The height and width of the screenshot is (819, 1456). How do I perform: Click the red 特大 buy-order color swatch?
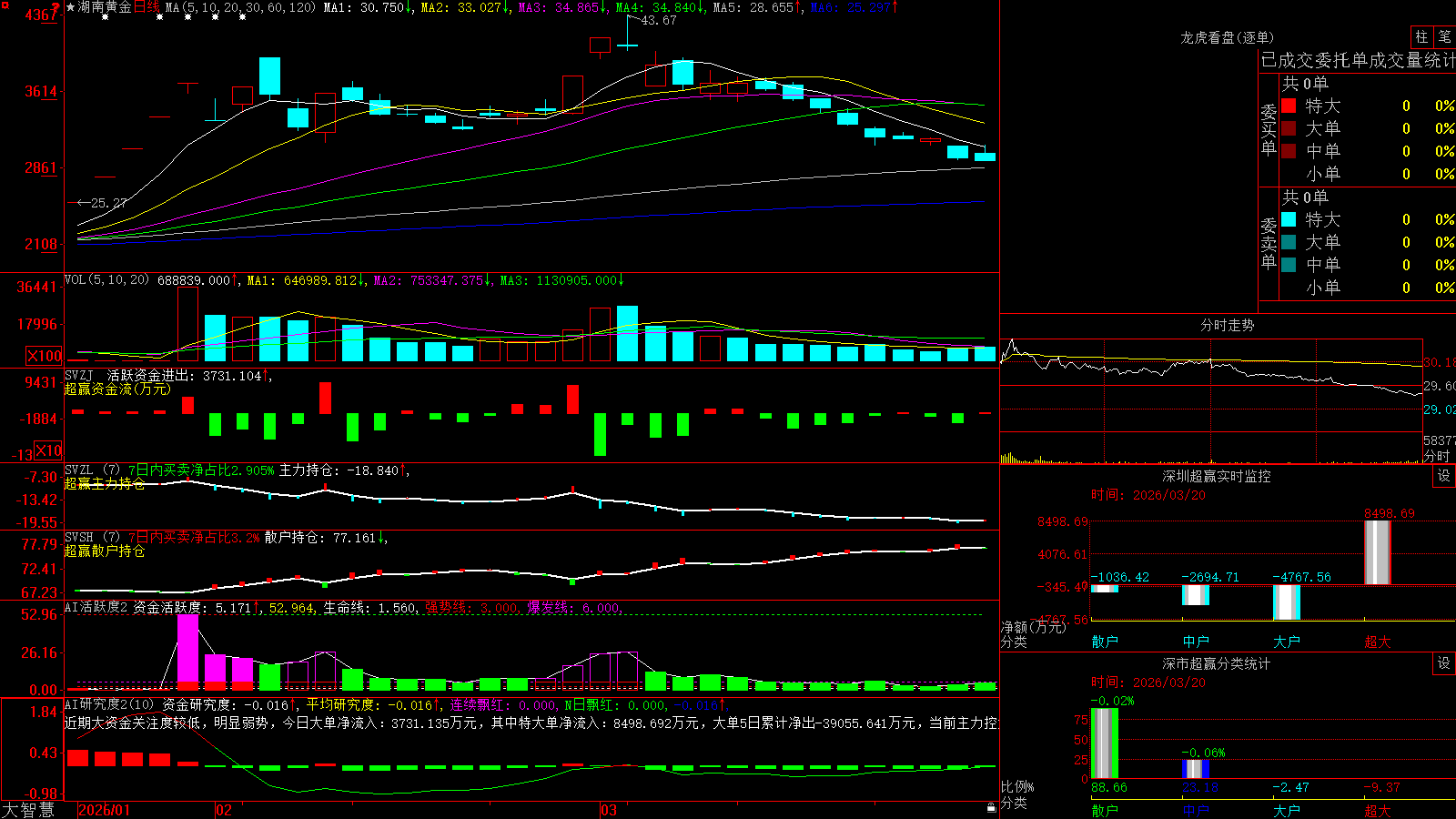coord(1289,106)
